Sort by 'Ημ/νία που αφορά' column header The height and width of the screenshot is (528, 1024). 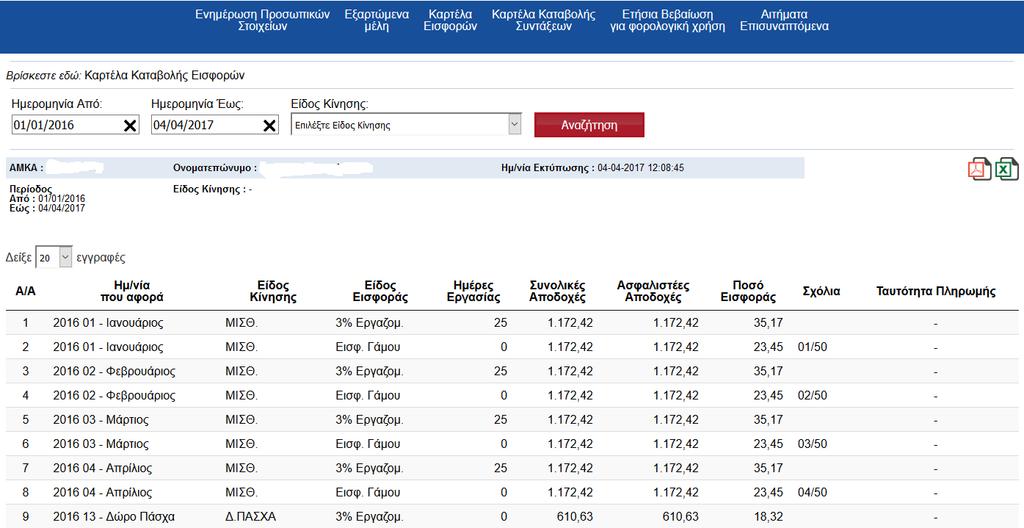132,291
